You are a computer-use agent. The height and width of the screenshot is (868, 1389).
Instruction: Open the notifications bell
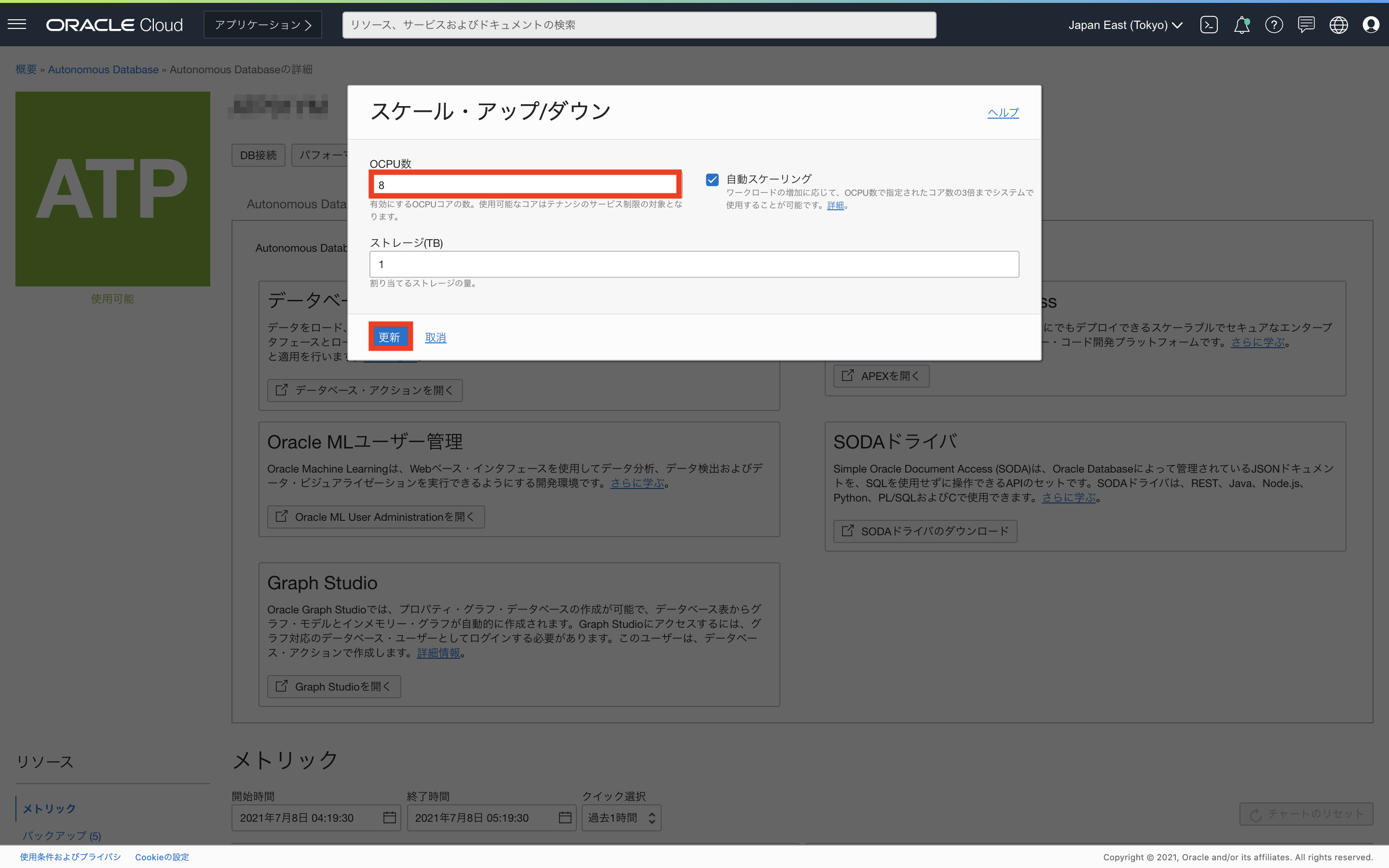pos(1241,25)
